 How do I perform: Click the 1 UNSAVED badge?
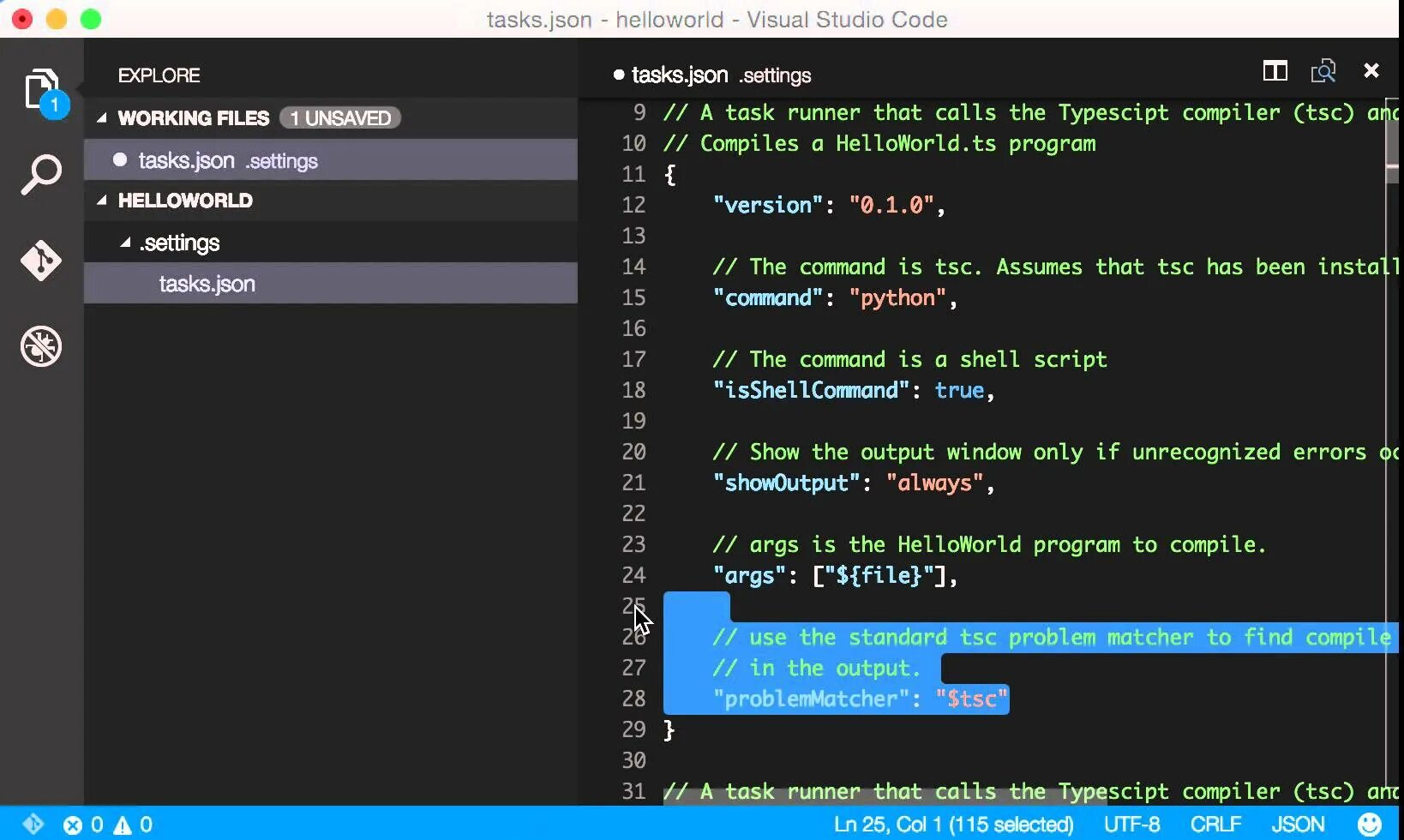point(340,118)
